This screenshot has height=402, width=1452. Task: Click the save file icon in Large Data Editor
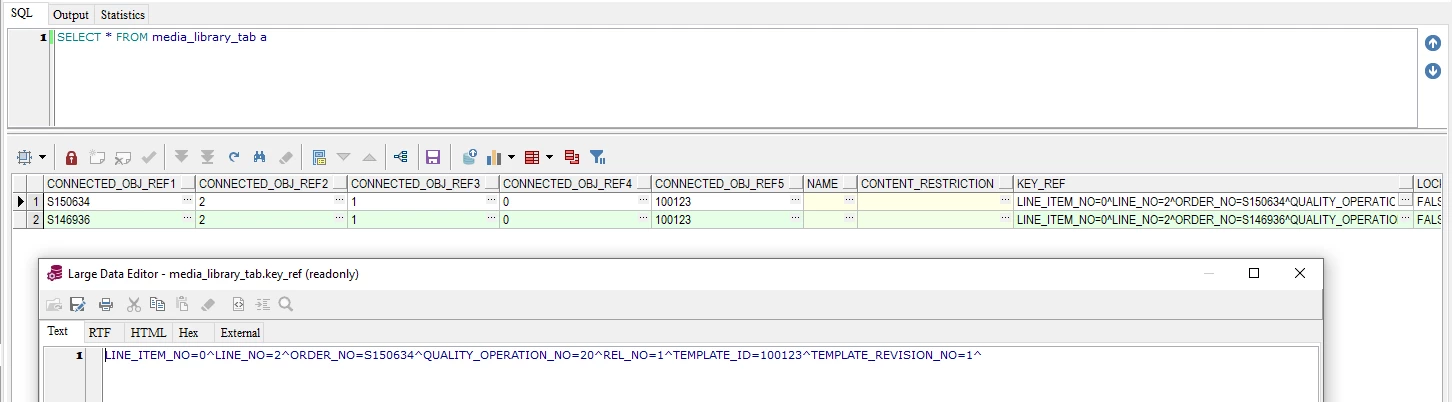coord(78,304)
